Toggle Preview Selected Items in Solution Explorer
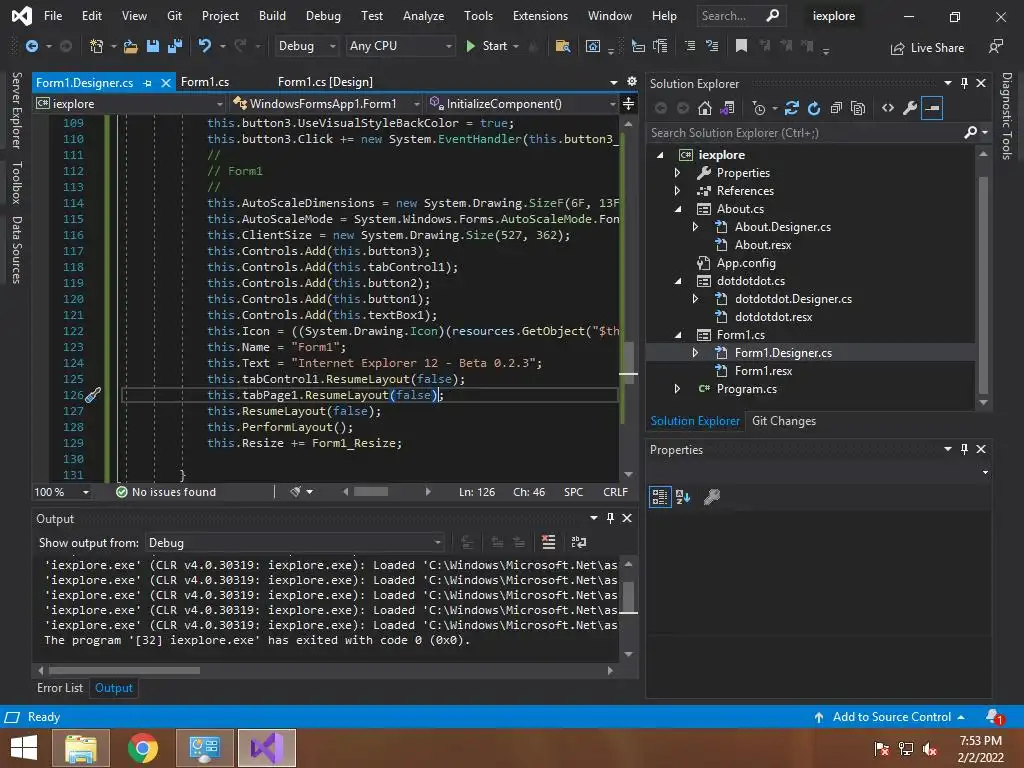Image resolution: width=1024 pixels, height=768 pixels. coord(932,108)
